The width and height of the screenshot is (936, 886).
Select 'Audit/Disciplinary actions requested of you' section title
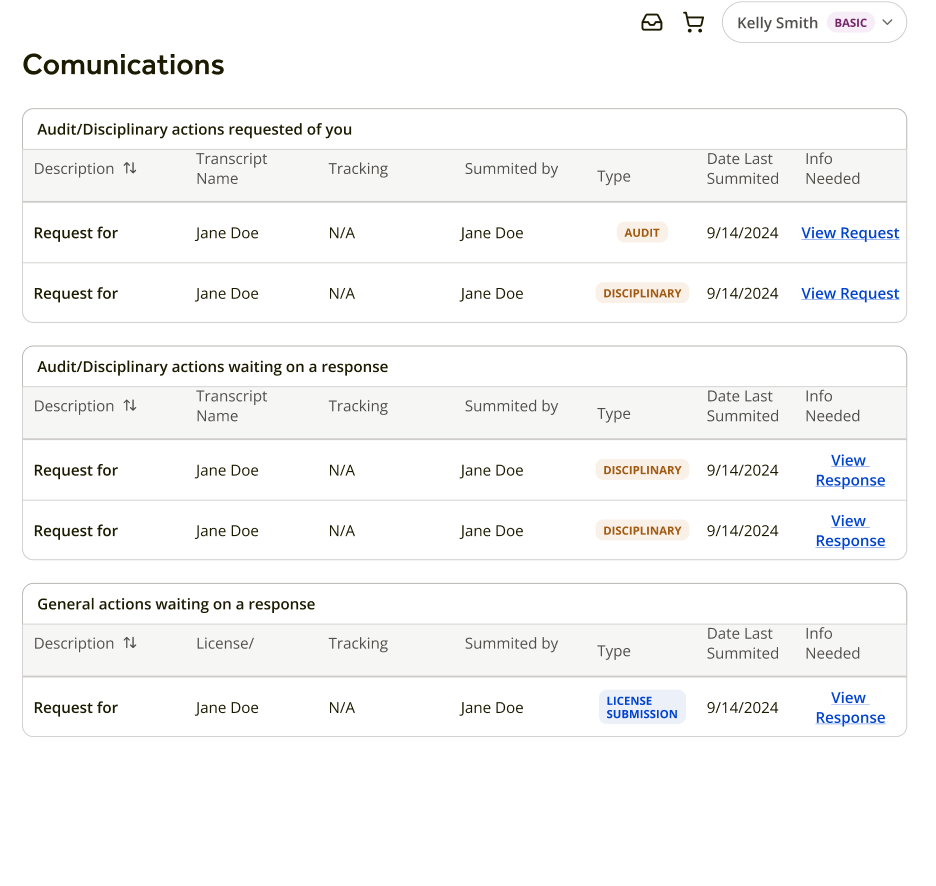194,129
